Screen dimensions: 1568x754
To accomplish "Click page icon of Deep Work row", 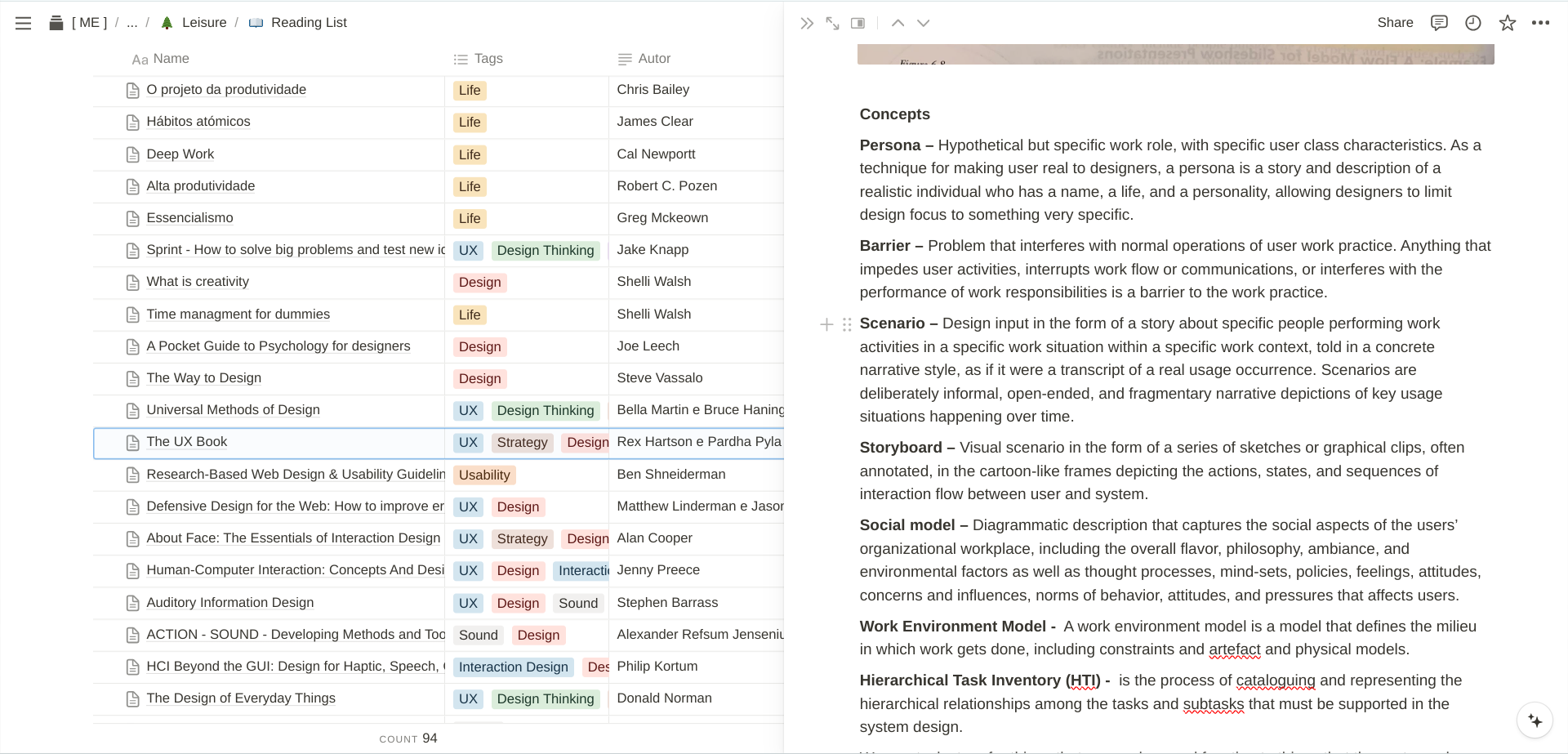I will click(x=133, y=154).
